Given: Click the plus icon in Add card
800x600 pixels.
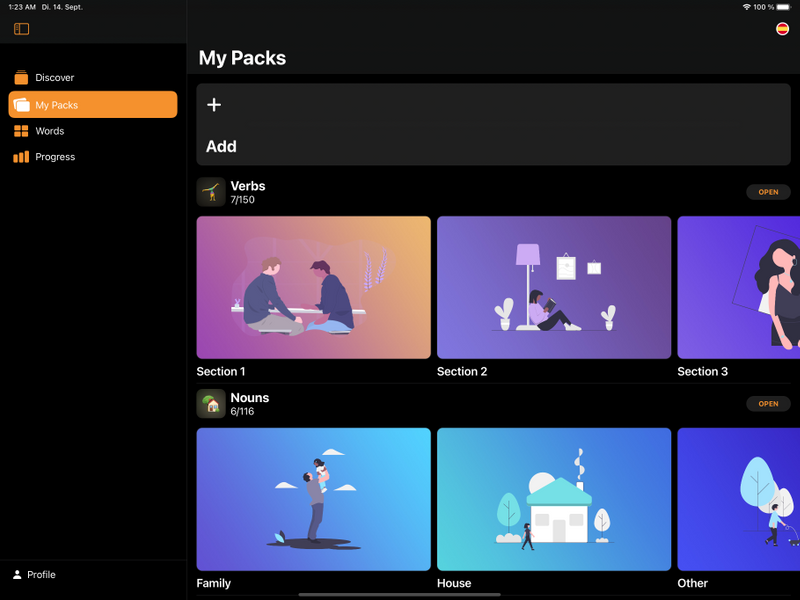Looking at the screenshot, I should coord(214,105).
